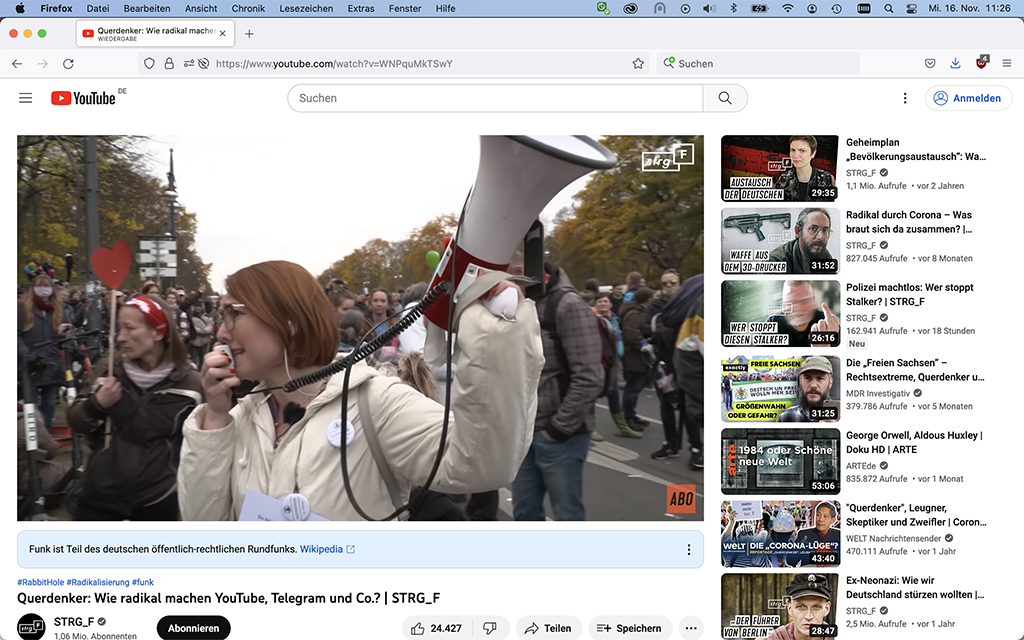Show site security padlock info

(169, 63)
